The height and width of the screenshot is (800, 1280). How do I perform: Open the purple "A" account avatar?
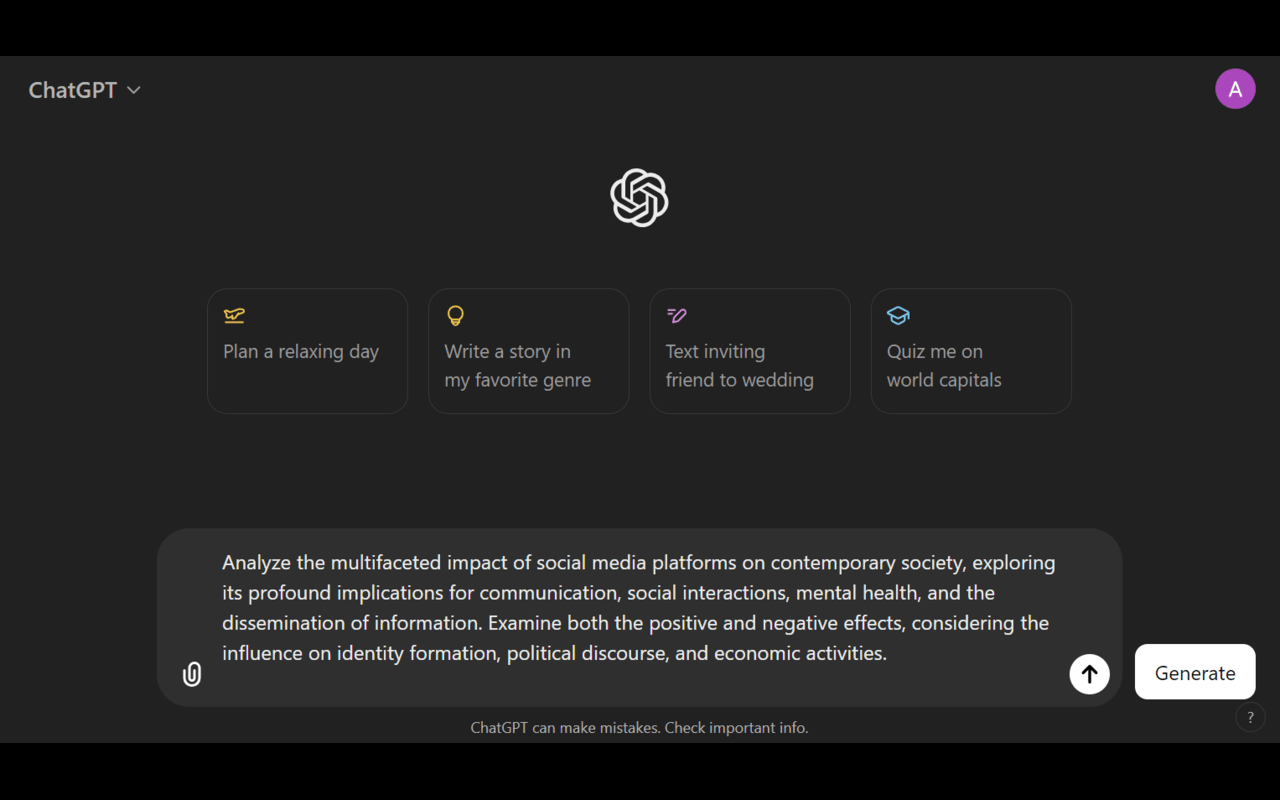pyautogui.click(x=1235, y=89)
